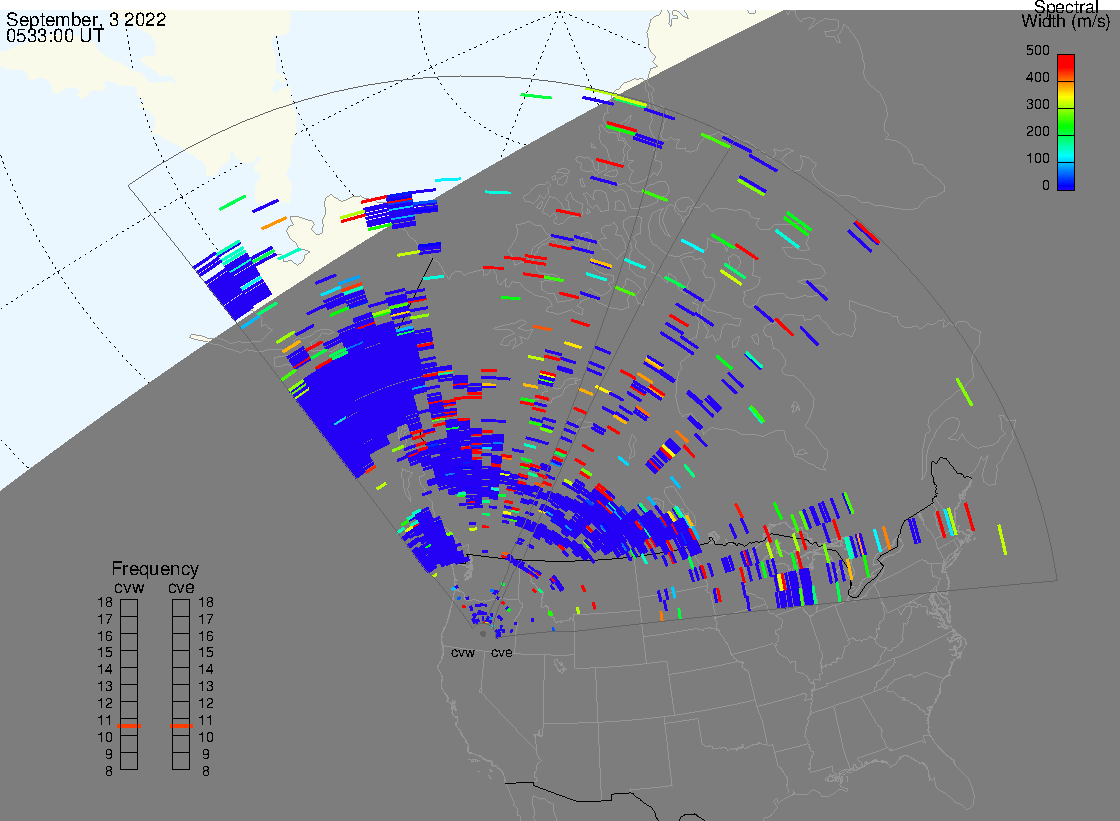Click the red marker on cvw frequency bar
The width and height of the screenshot is (1120, 821).
[x=129, y=726]
